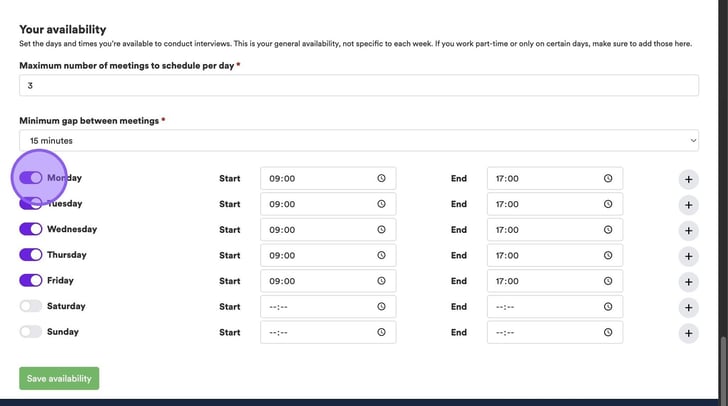Click the plus icon for Sunday

688,333
